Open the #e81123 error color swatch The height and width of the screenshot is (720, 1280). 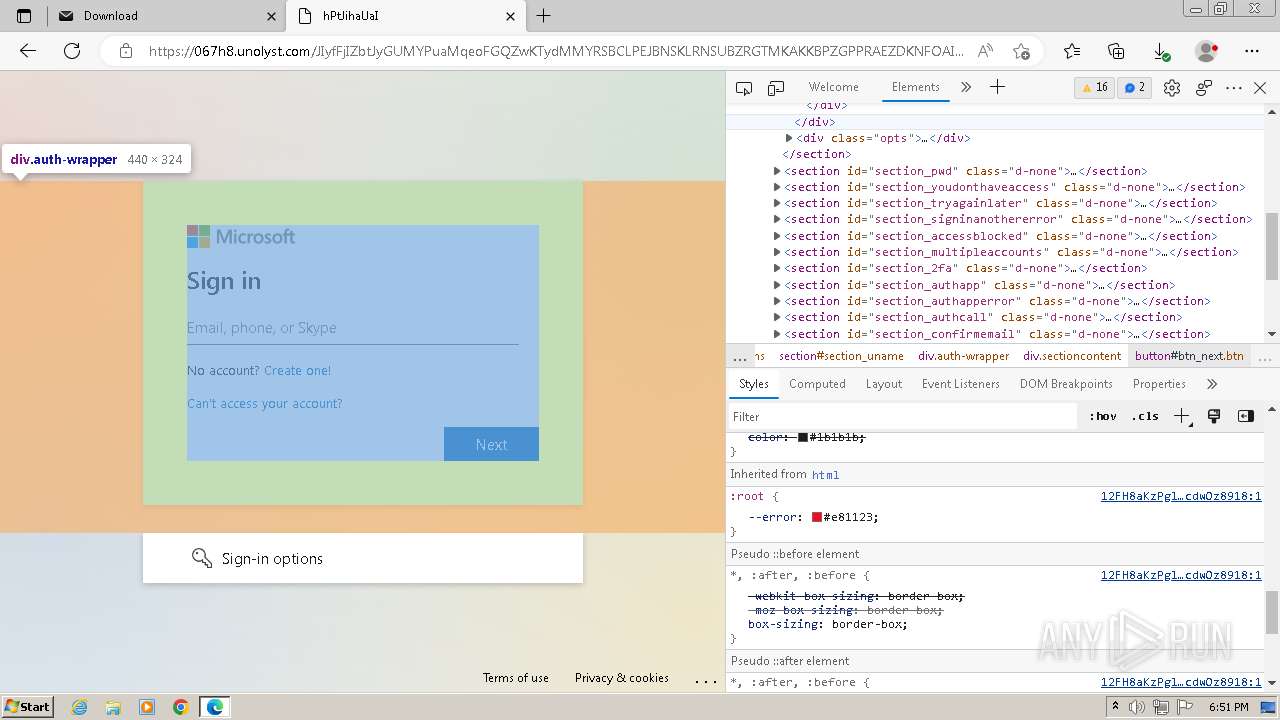tap(817, 517)
